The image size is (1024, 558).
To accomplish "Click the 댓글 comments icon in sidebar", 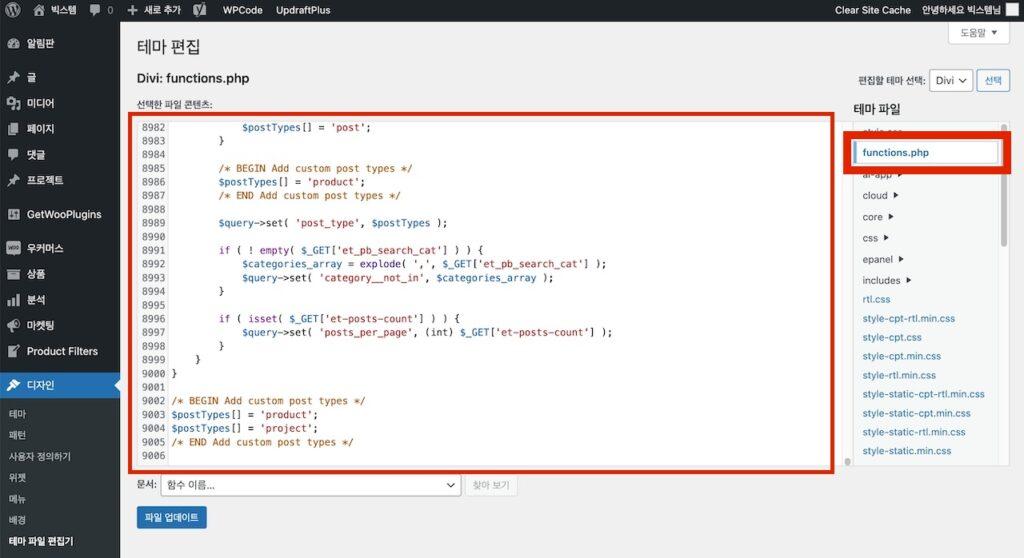I will coord(14,154).
